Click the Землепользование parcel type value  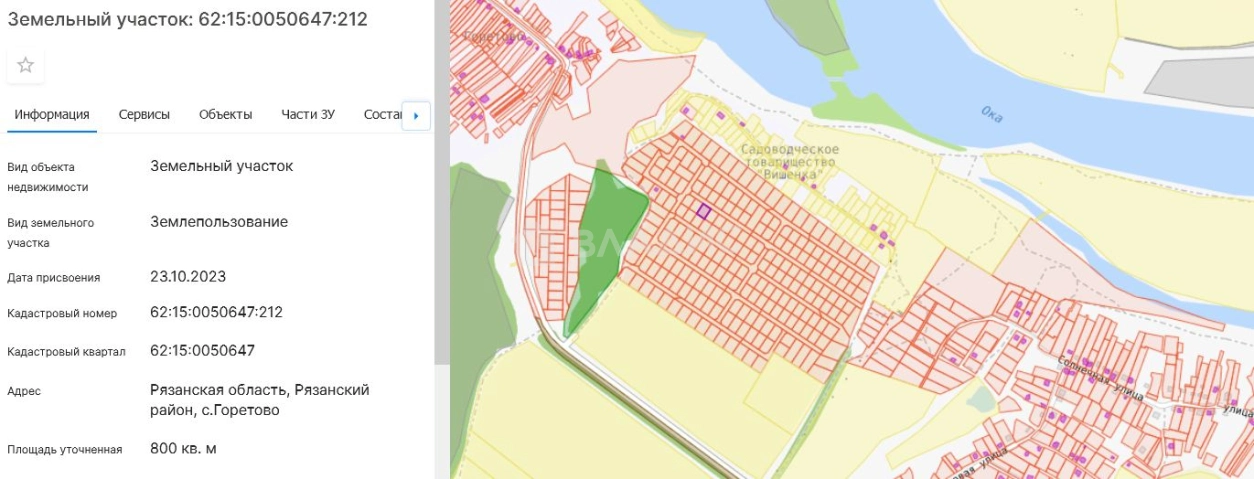219,222
